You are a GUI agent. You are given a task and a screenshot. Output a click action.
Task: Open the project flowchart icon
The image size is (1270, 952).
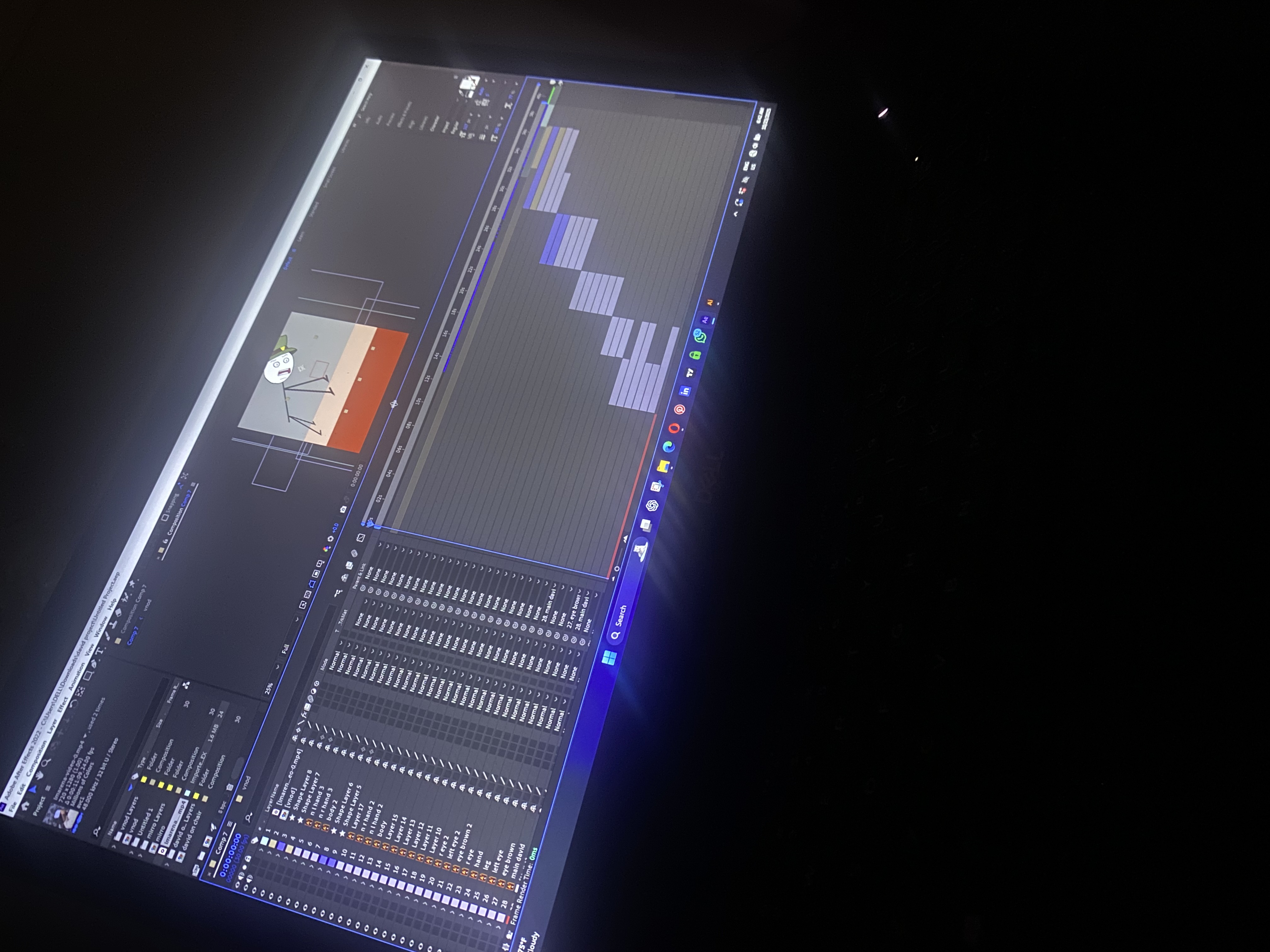(x=186, y=686)
